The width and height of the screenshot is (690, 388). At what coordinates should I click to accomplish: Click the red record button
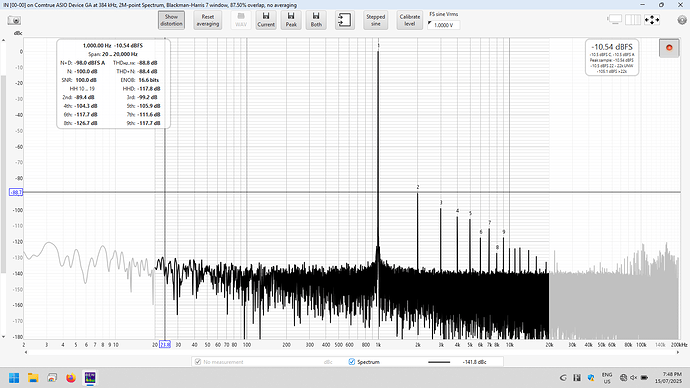pyautogui.click(x=669, y=48)
